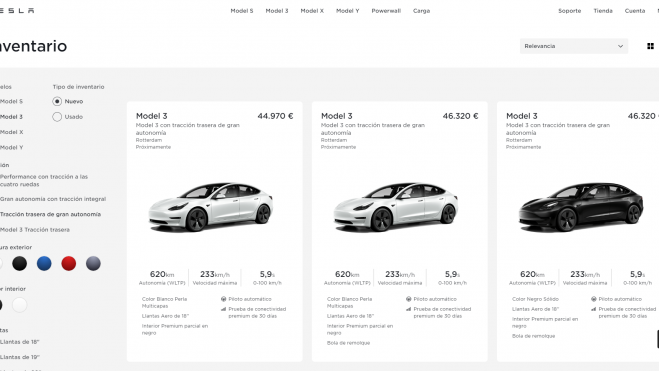This screenshot has width=659, height=371.
Task: Switch to grid view icon
Action: pos(650,46)
